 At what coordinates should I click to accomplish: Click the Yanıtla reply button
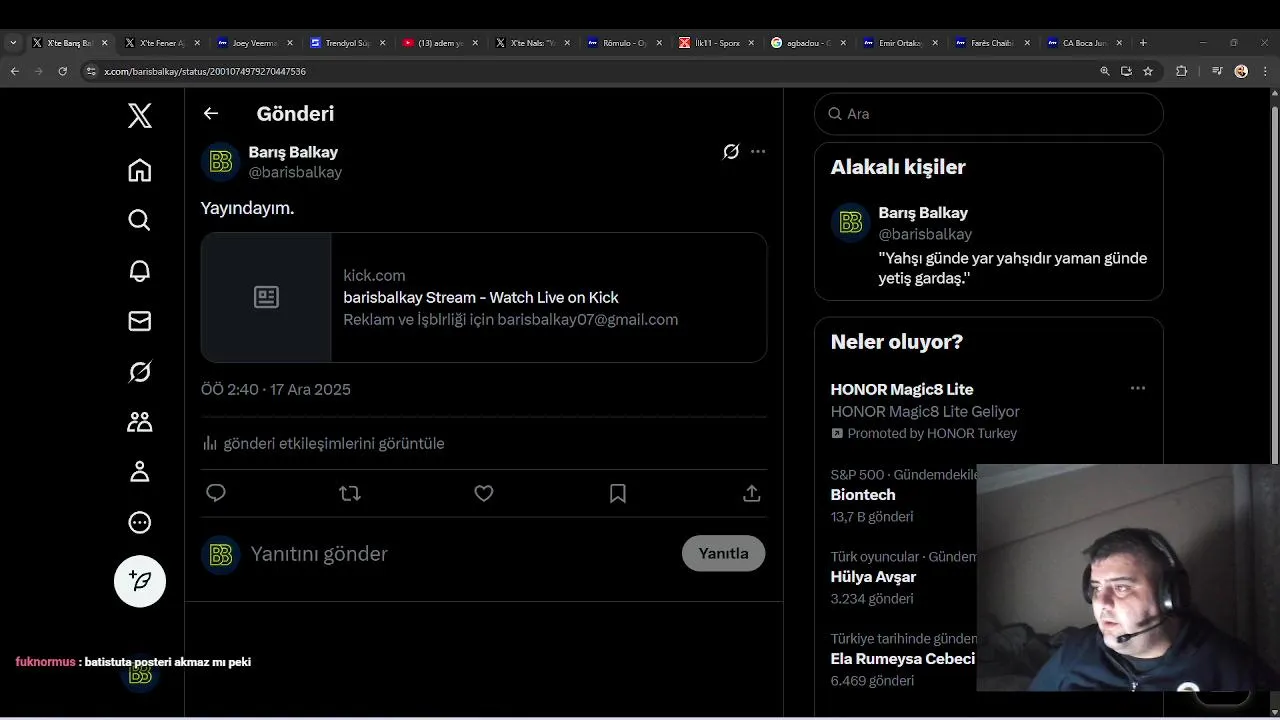(x=724, y=553)
